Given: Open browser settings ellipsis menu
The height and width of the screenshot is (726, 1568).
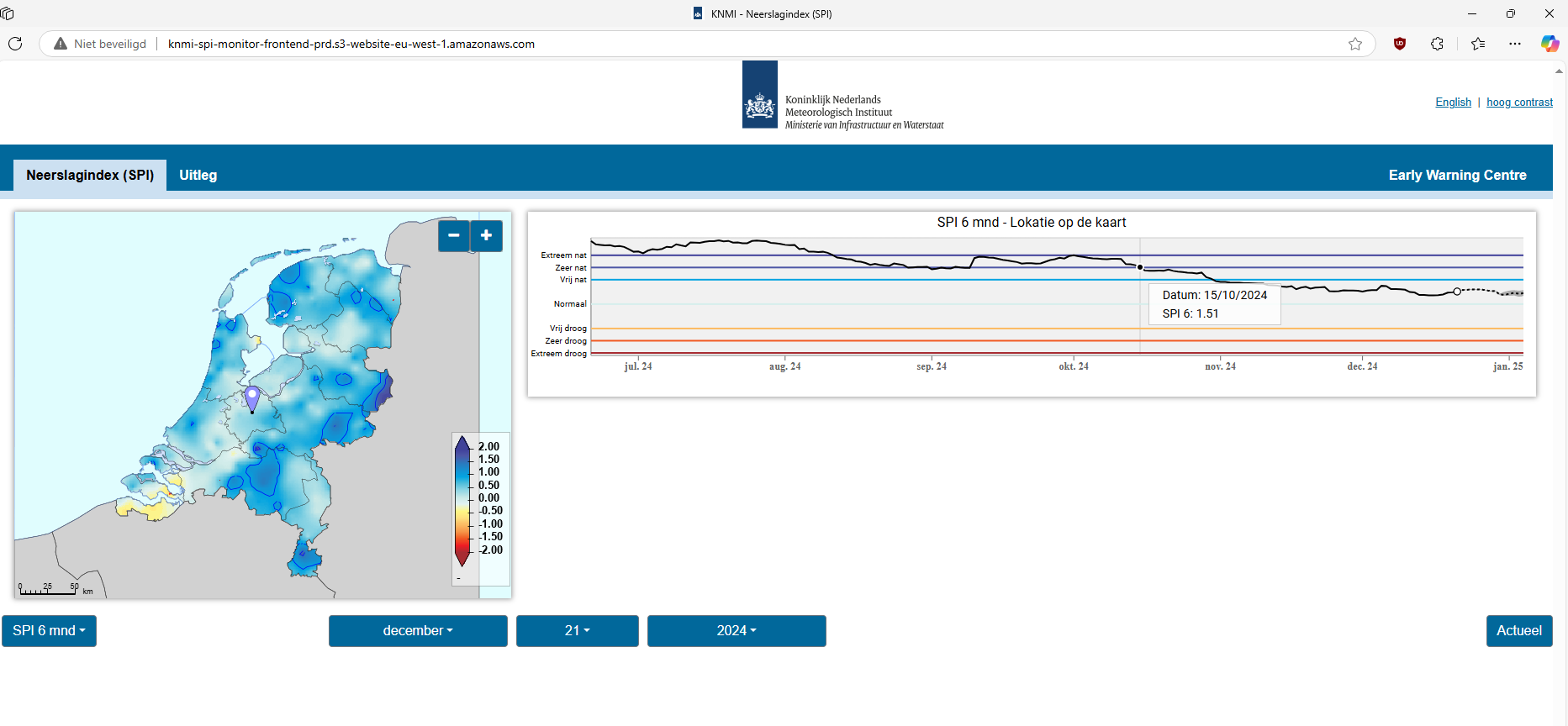Looking at the screenshot, I should pyautogui.click(x=1515, y=44).
